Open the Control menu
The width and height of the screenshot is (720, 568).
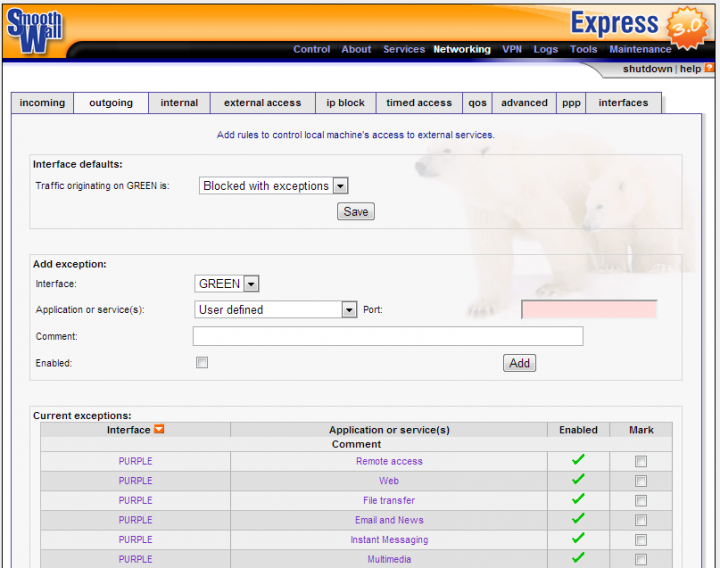coord(312,49)
